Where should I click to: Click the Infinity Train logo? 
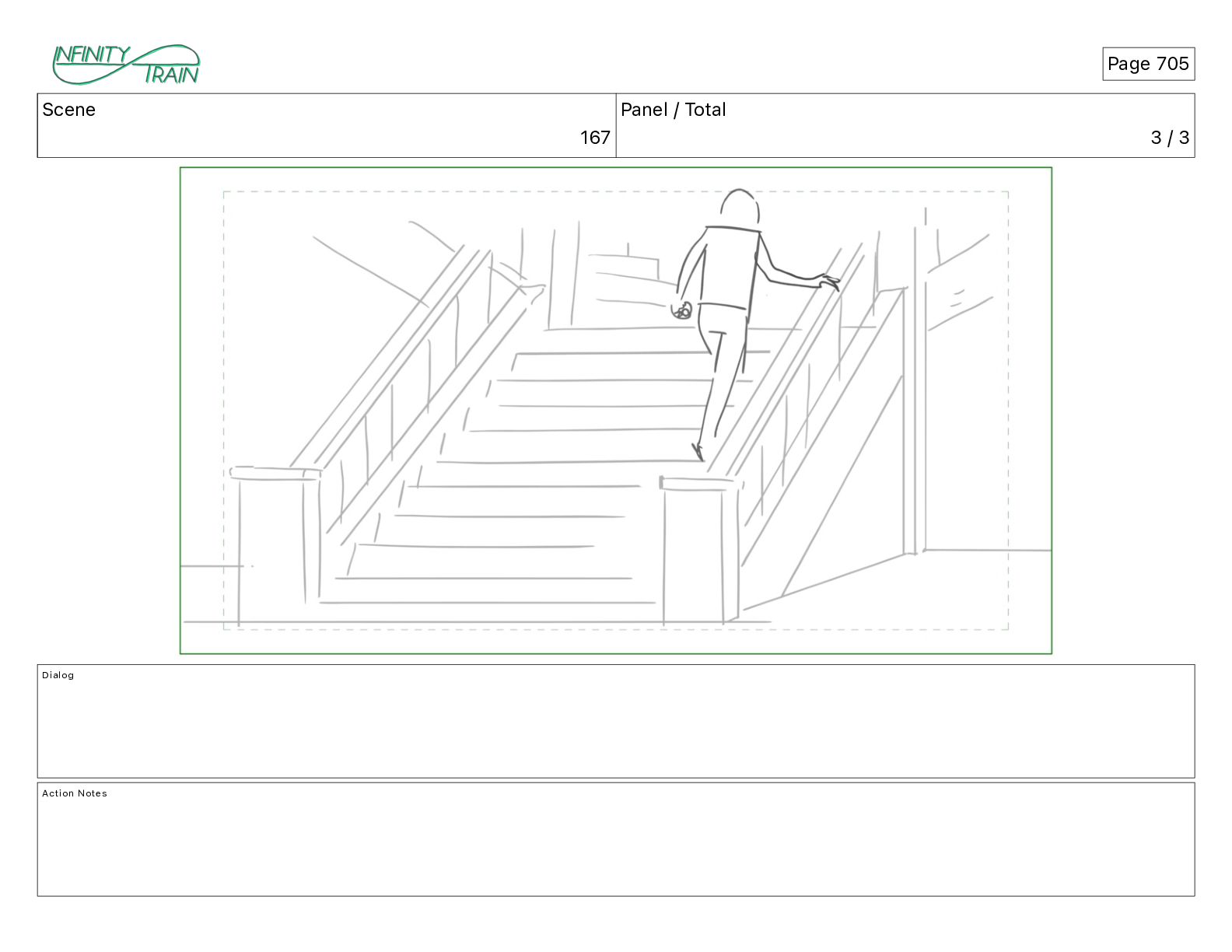click(126, 65)
